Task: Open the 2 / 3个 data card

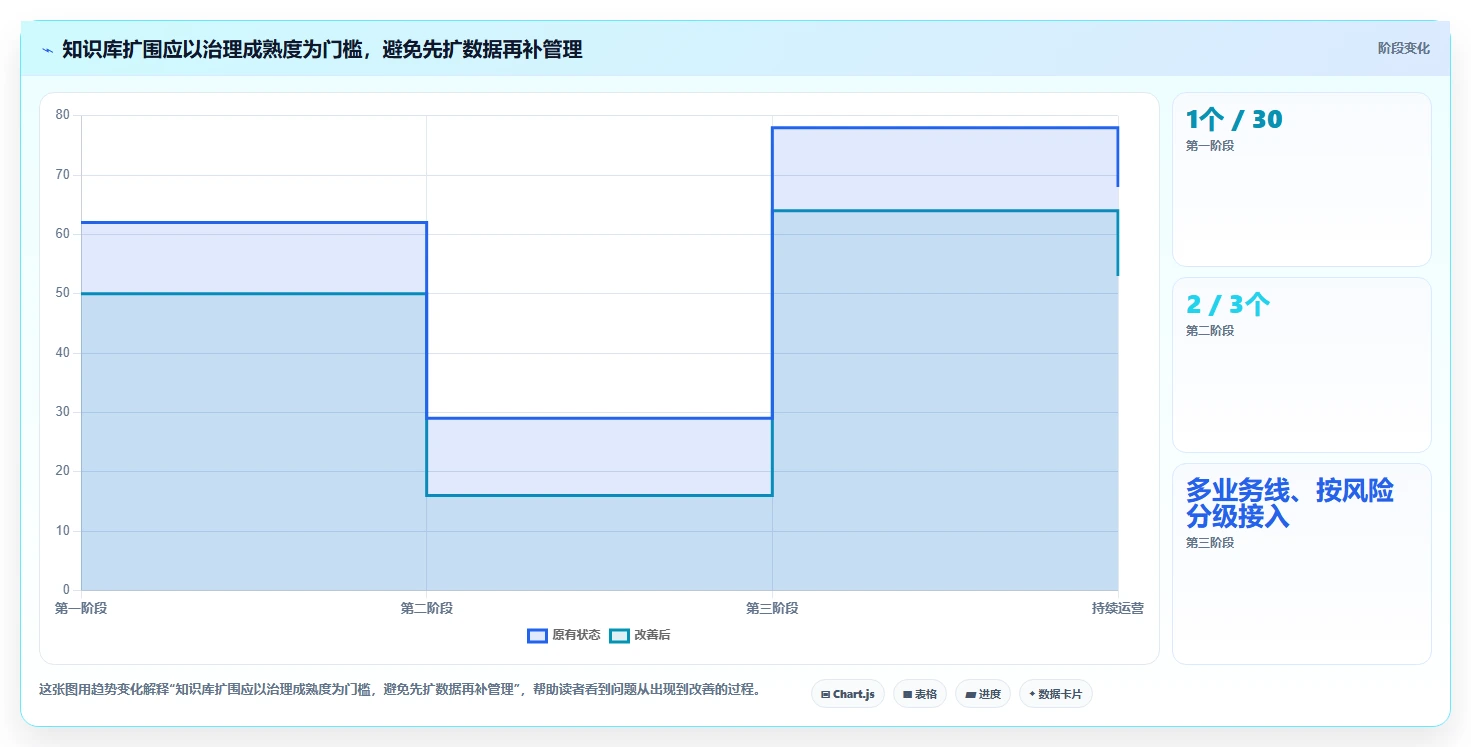Action: click(x=1301, y=365)
